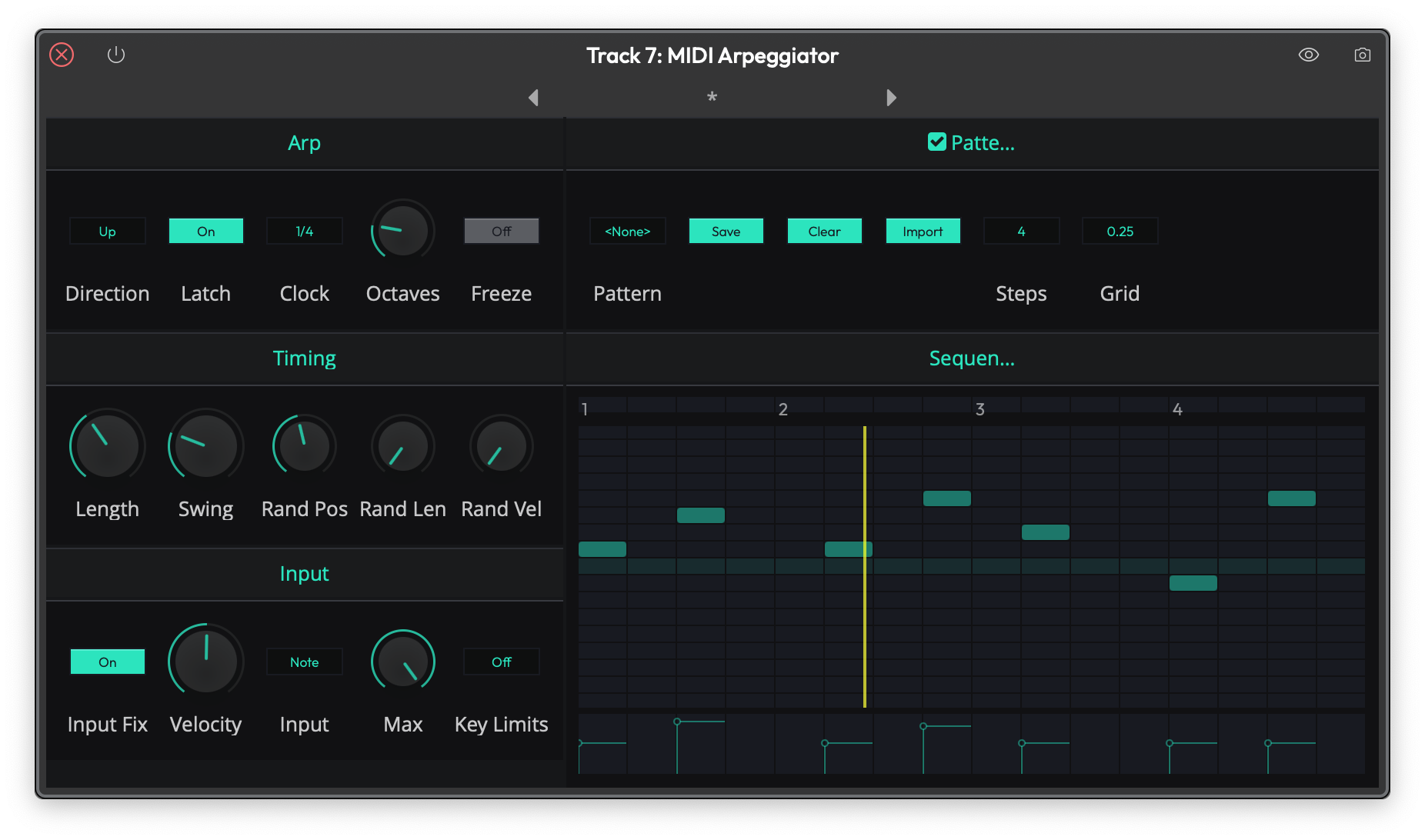The width and height of the screenshot is (1425, 840).
Task: Click the last velocity handle in bottom lane
Action: click(x=1268, y=743)
